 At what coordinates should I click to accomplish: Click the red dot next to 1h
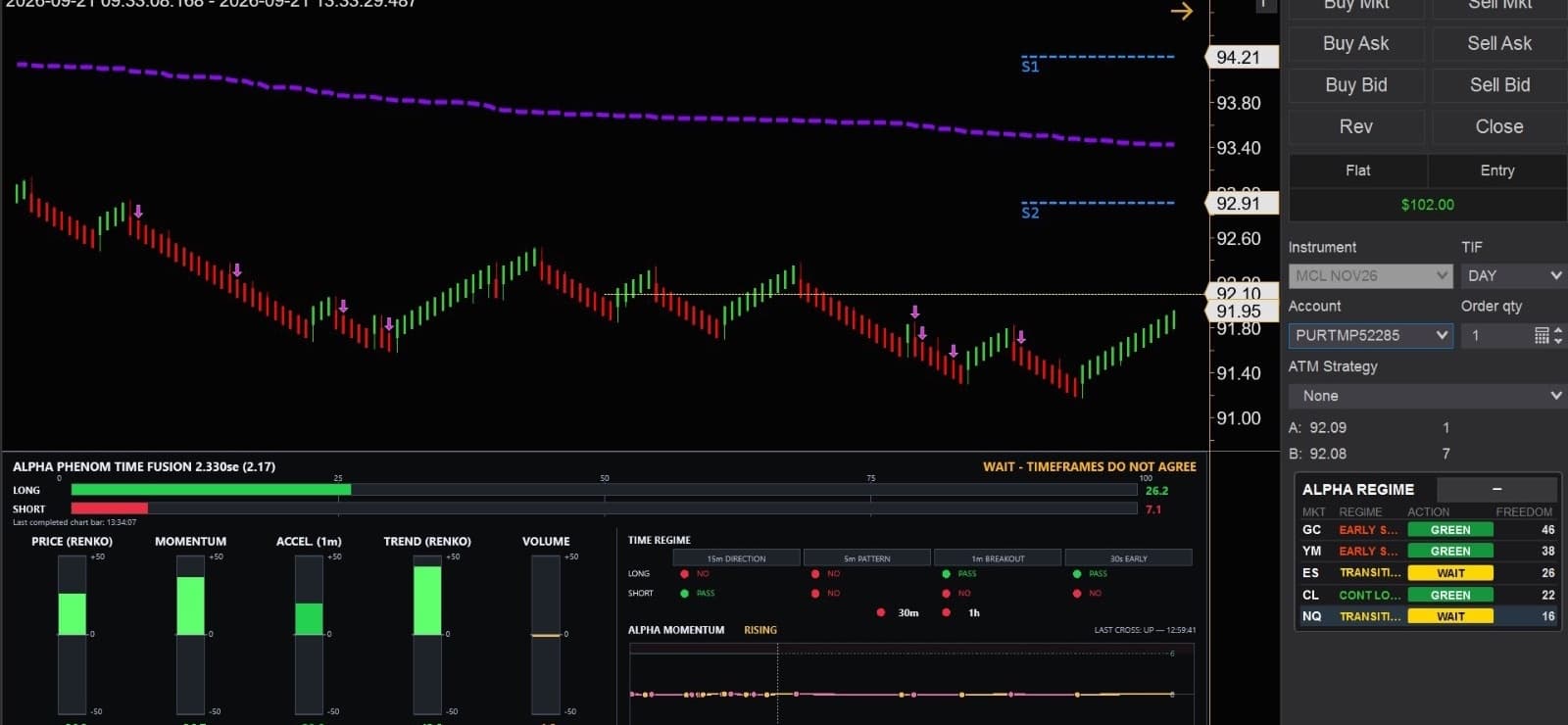tap(946, 612)
